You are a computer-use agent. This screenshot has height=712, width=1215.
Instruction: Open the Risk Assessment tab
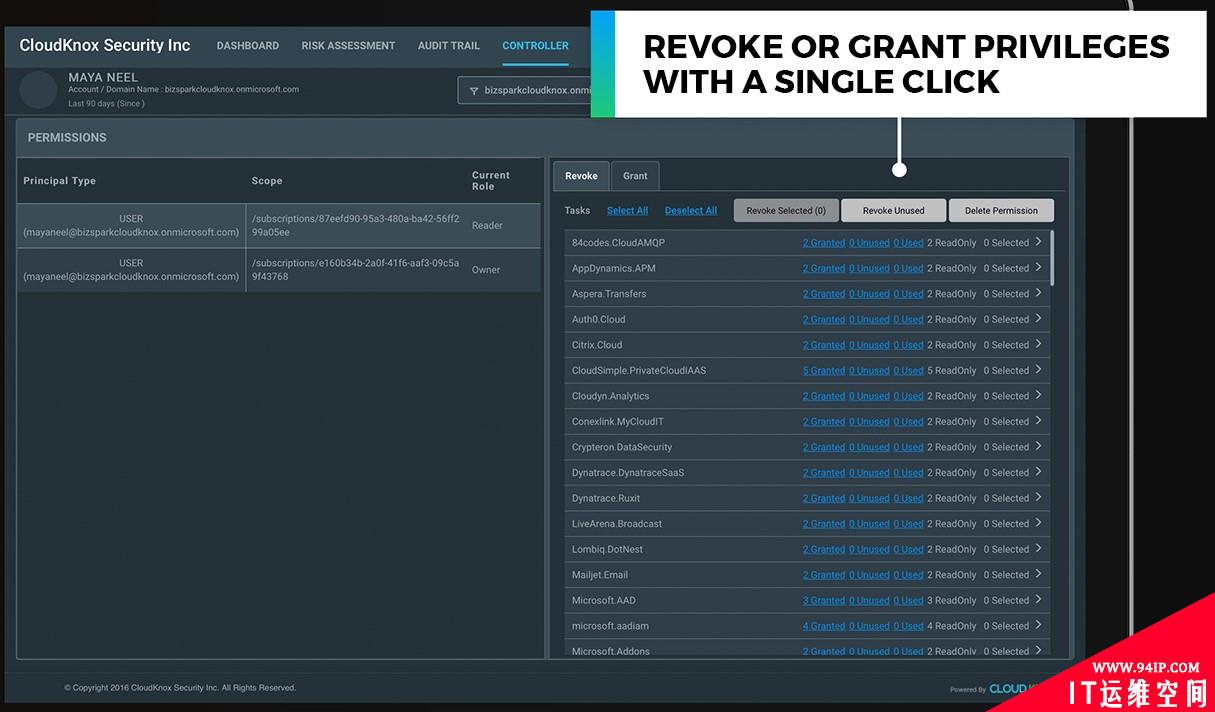[348, 46]
